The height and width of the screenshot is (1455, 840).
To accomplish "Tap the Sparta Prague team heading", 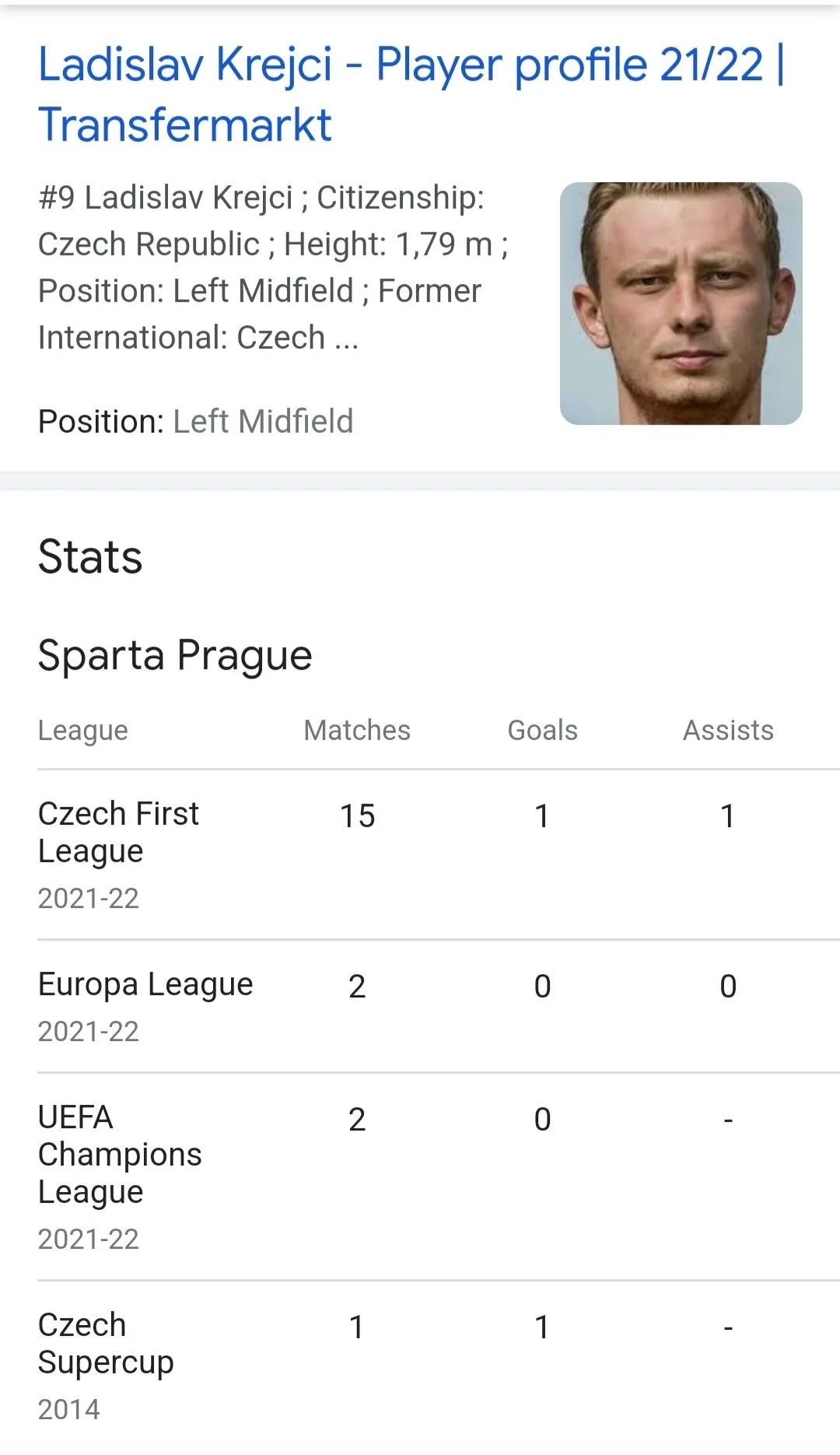I will click(175, 655).
